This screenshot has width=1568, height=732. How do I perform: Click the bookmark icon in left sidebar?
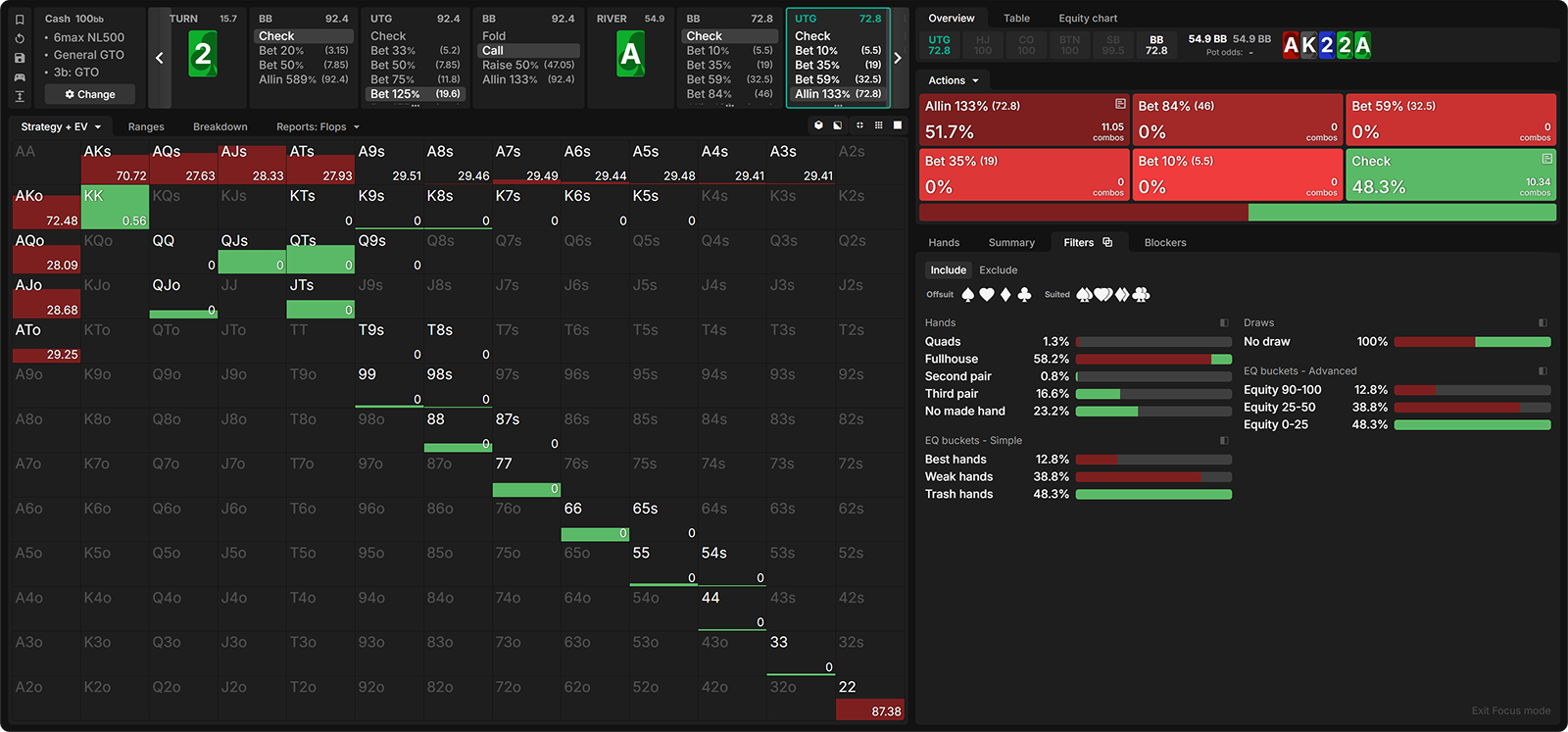(x=20, y=19)
